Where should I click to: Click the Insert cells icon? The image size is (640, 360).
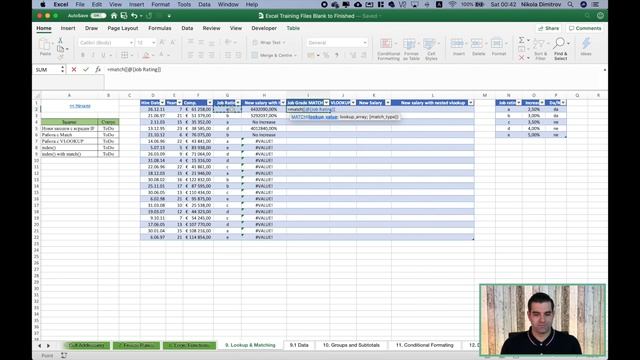(x=458, y=47)
